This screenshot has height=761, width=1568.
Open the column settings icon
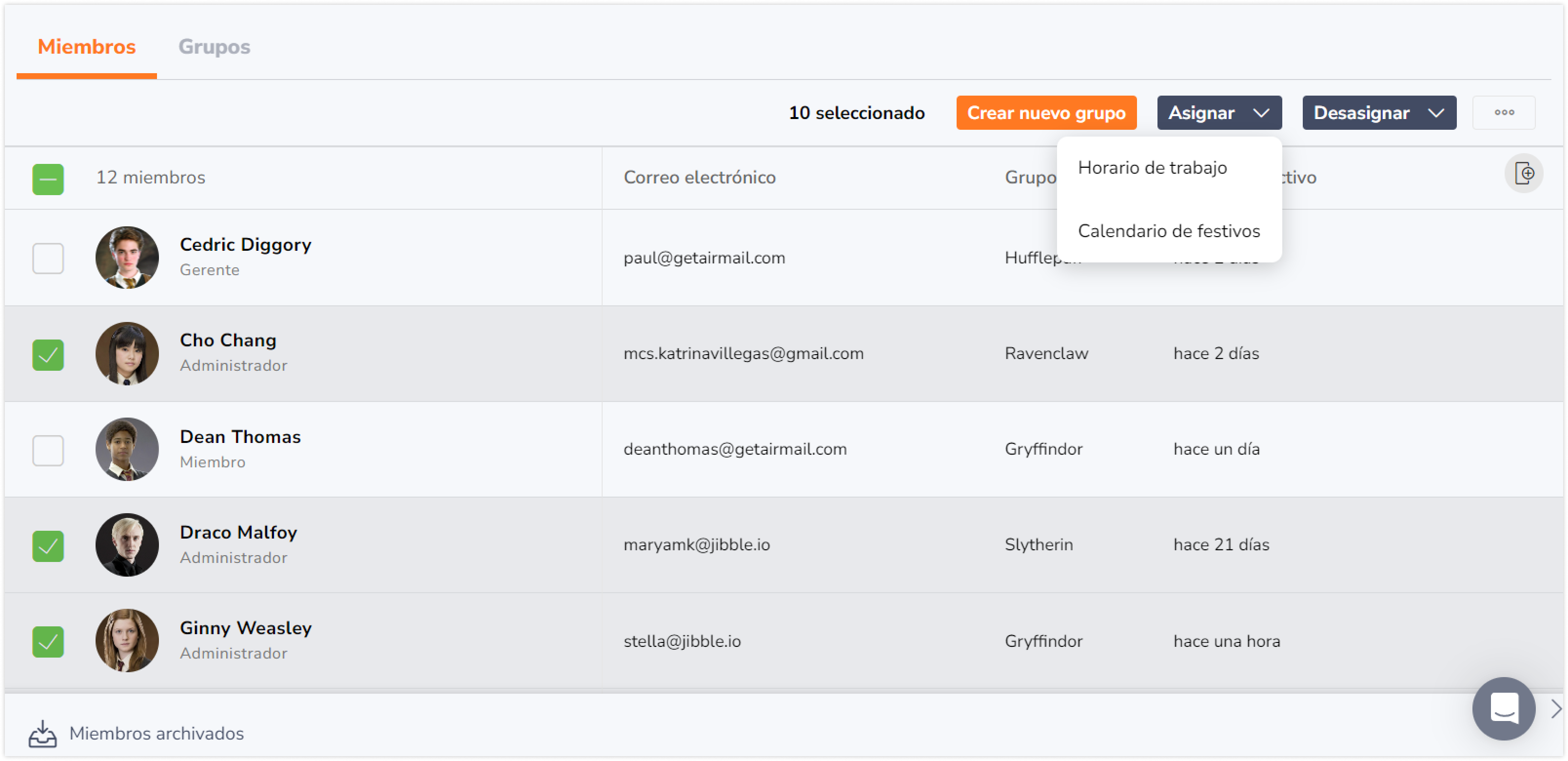1524,174
